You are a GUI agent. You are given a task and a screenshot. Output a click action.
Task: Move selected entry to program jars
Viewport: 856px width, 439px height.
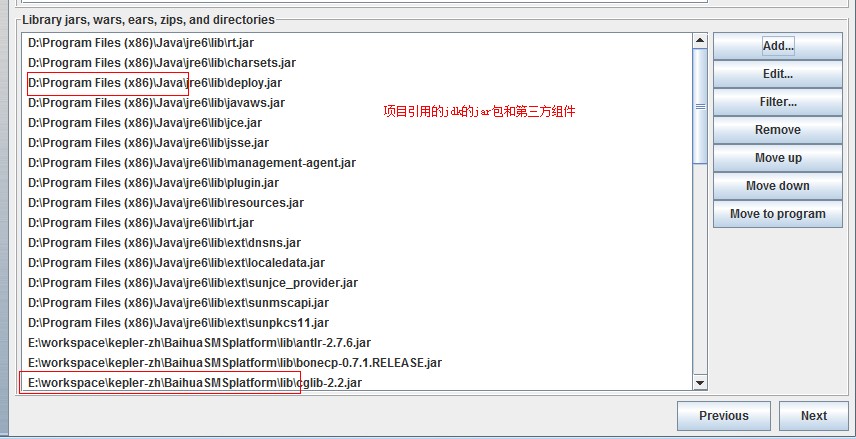[778, 213]
